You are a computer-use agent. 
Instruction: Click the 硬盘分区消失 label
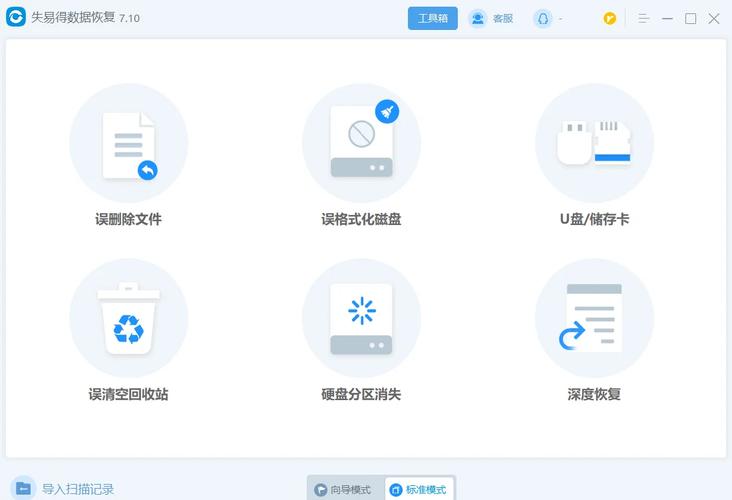pos(361,394)
